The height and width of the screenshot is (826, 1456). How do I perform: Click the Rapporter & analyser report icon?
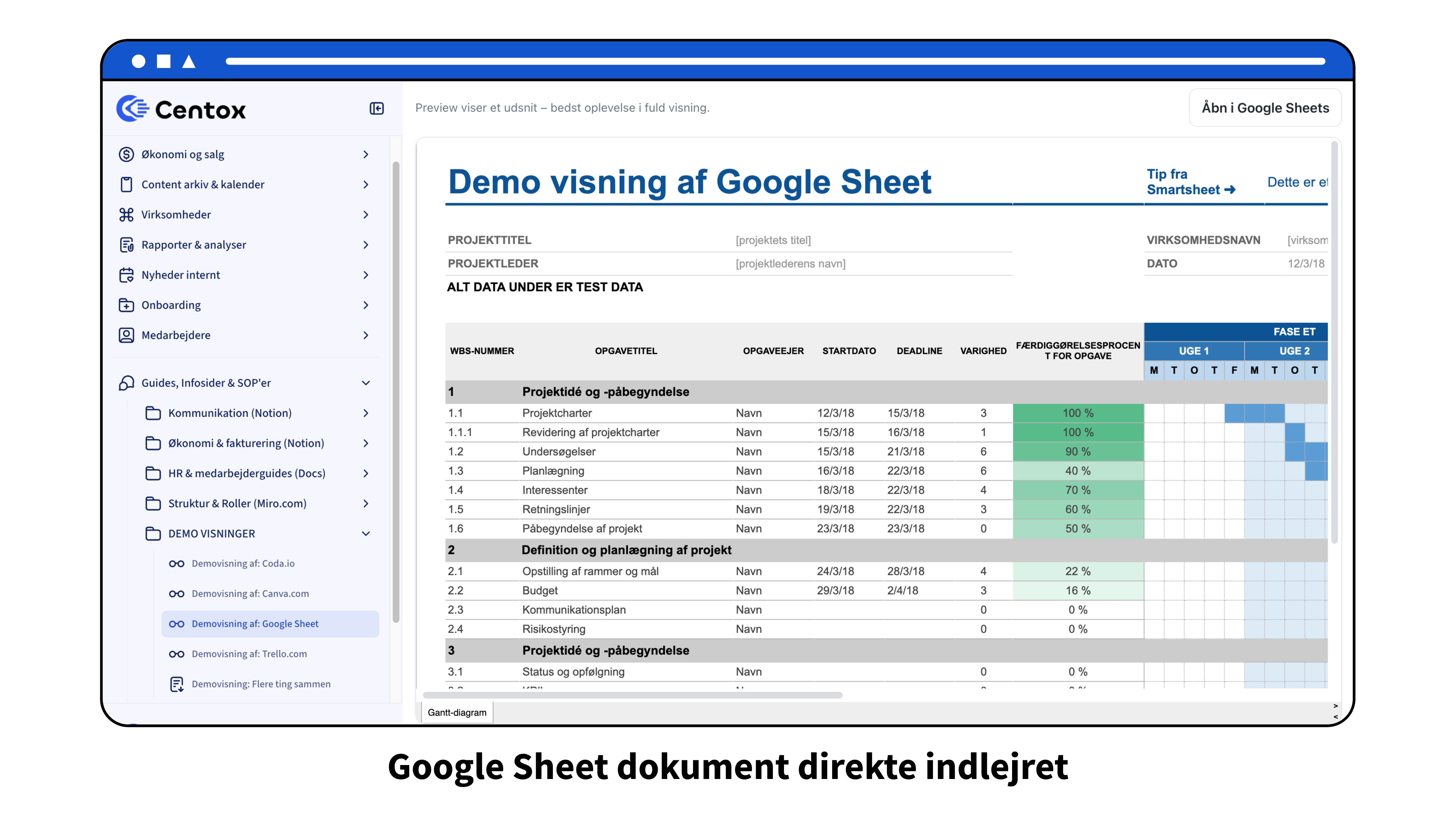(x=126, y=245)
